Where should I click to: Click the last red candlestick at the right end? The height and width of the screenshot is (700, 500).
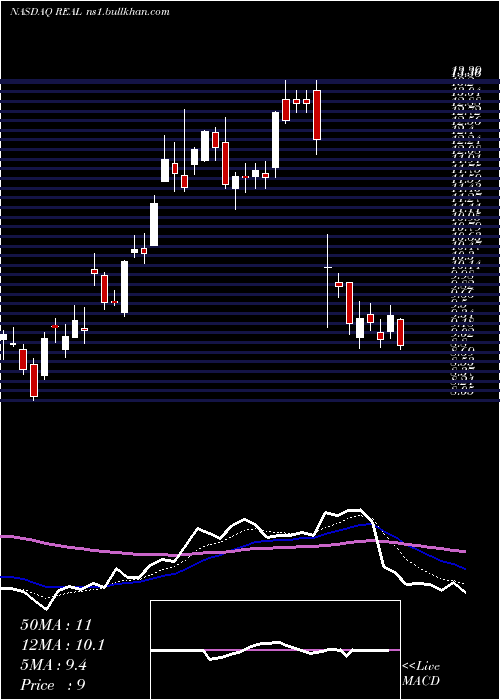[400, 333]
